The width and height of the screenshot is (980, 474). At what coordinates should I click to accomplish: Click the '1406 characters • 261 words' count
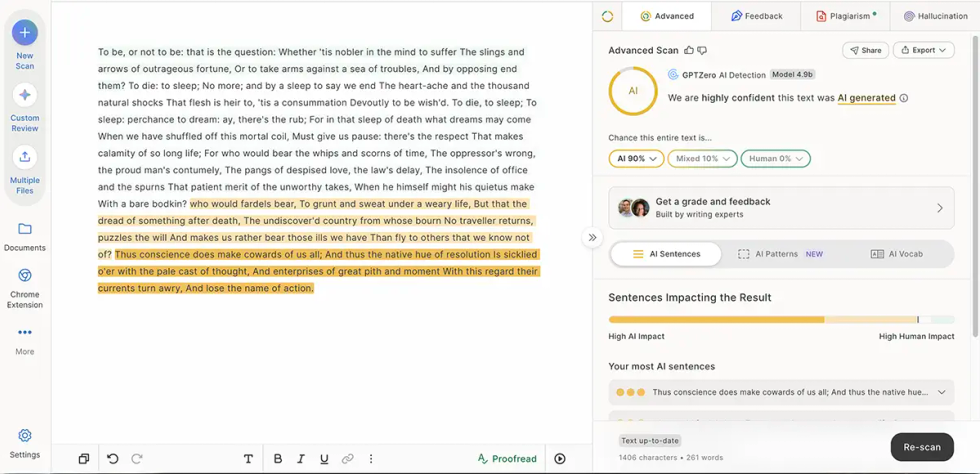coord(671,458)
